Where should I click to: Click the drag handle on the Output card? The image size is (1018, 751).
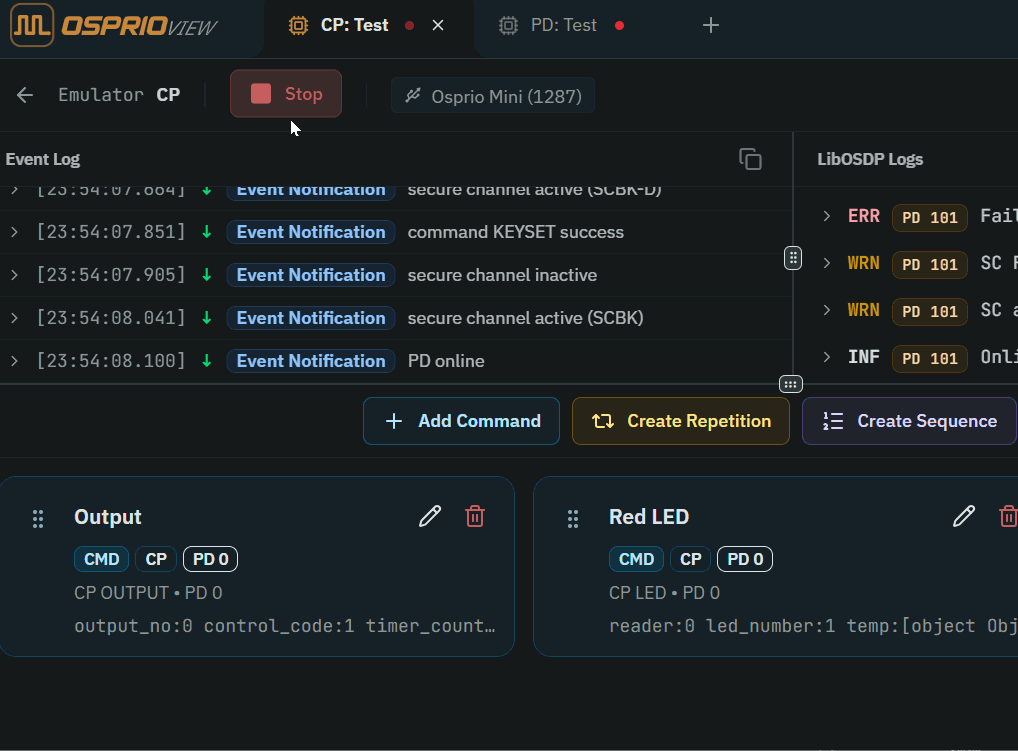point(38,519)
